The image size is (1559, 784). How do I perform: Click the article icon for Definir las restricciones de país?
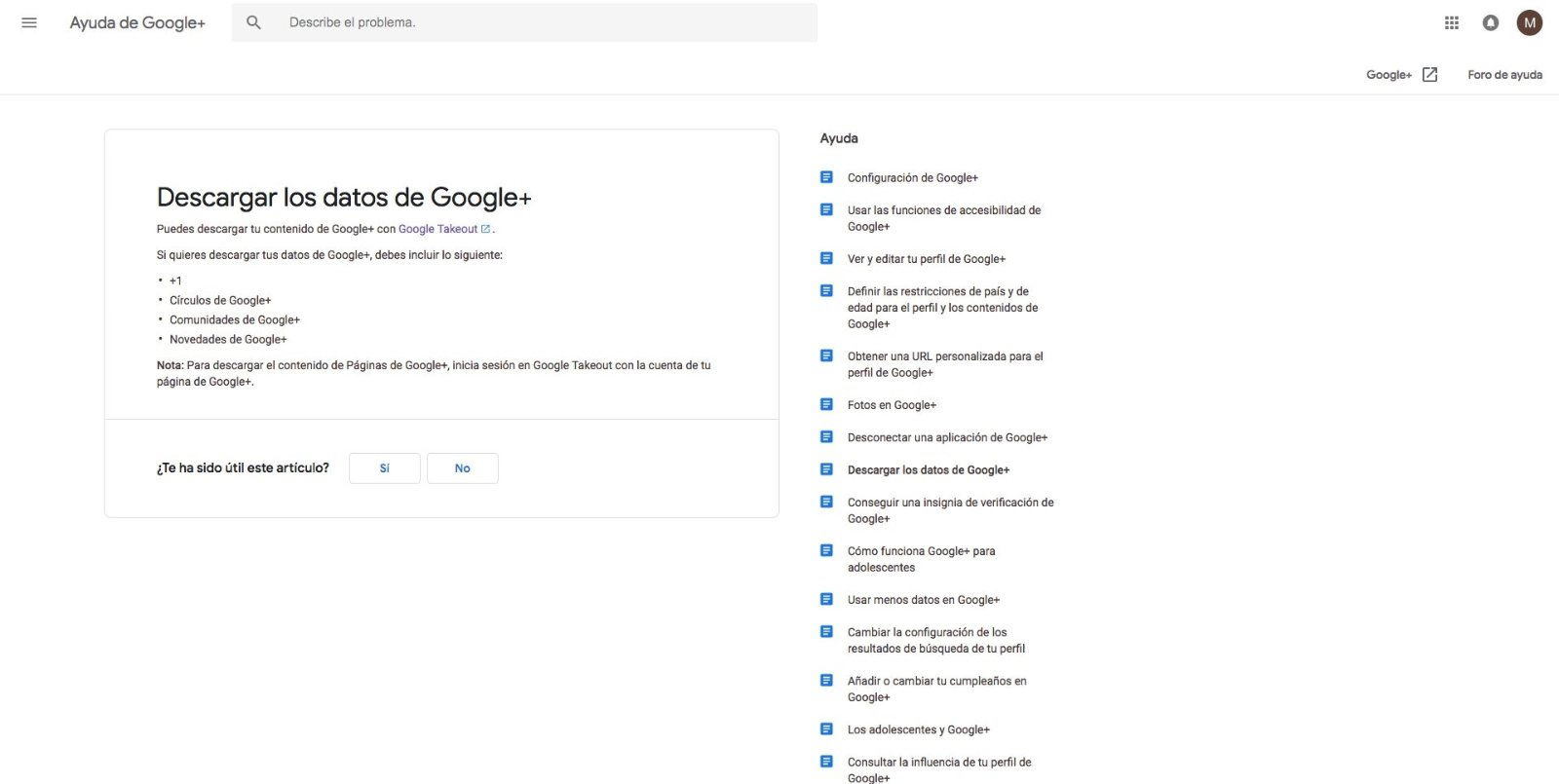826,290
